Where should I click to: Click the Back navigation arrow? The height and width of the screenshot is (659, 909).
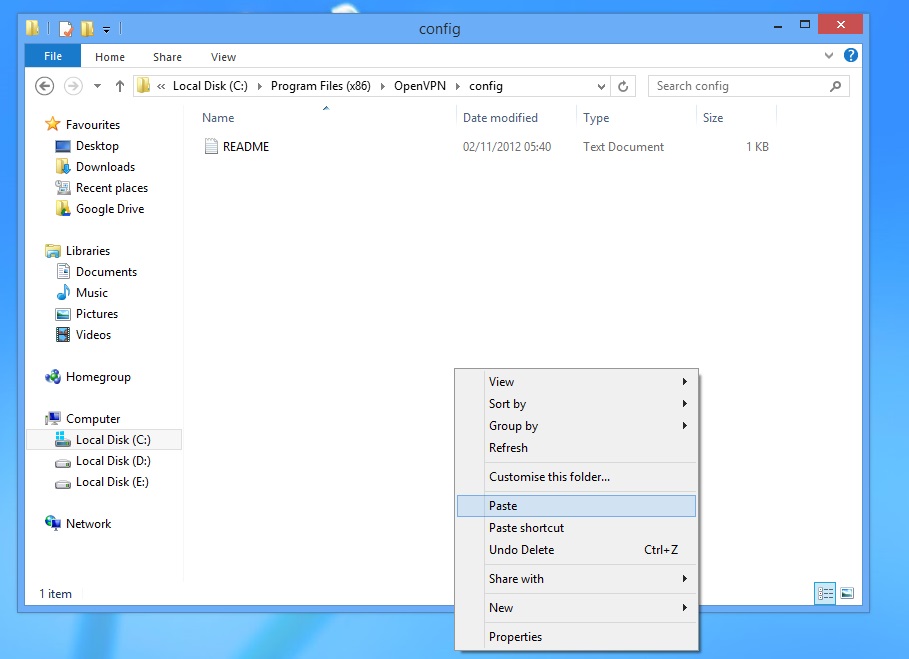45,86
